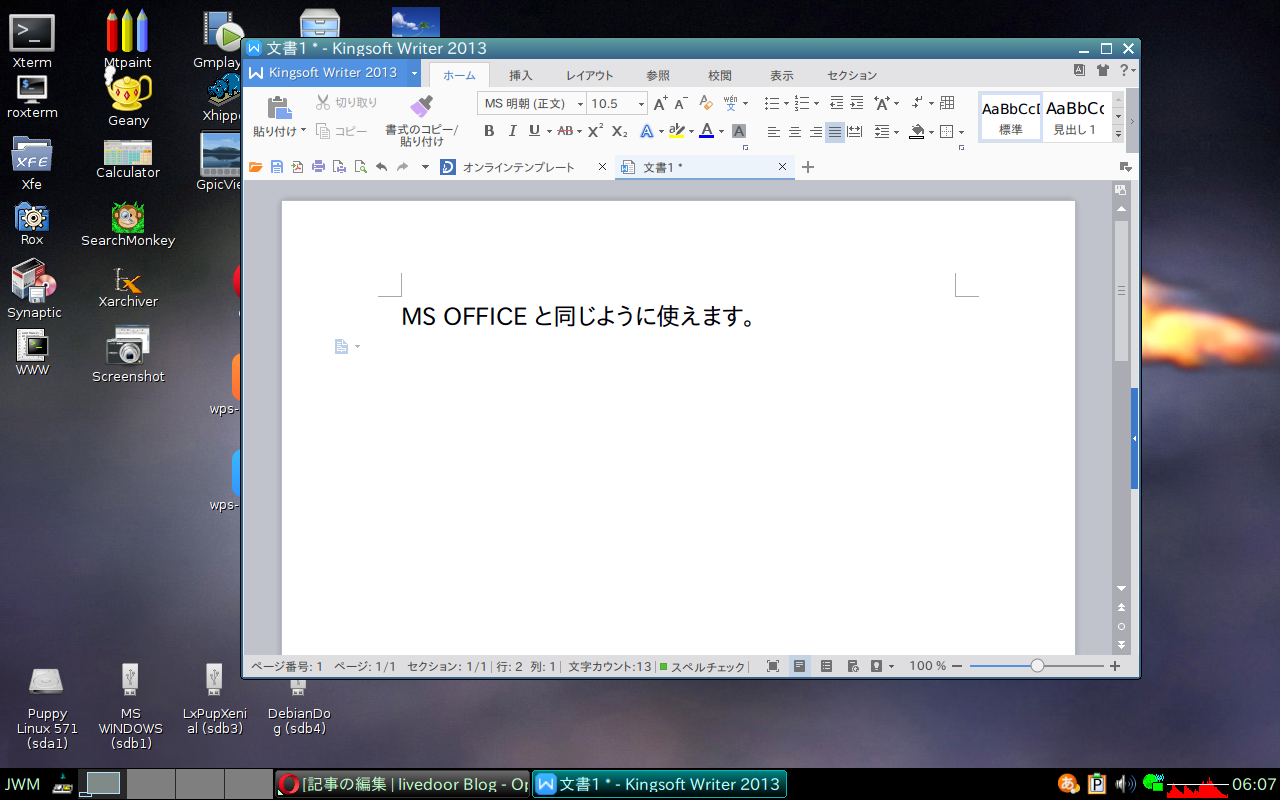Click the zoom out minus button
The image size is (1280, 800).
coord(957,666)
